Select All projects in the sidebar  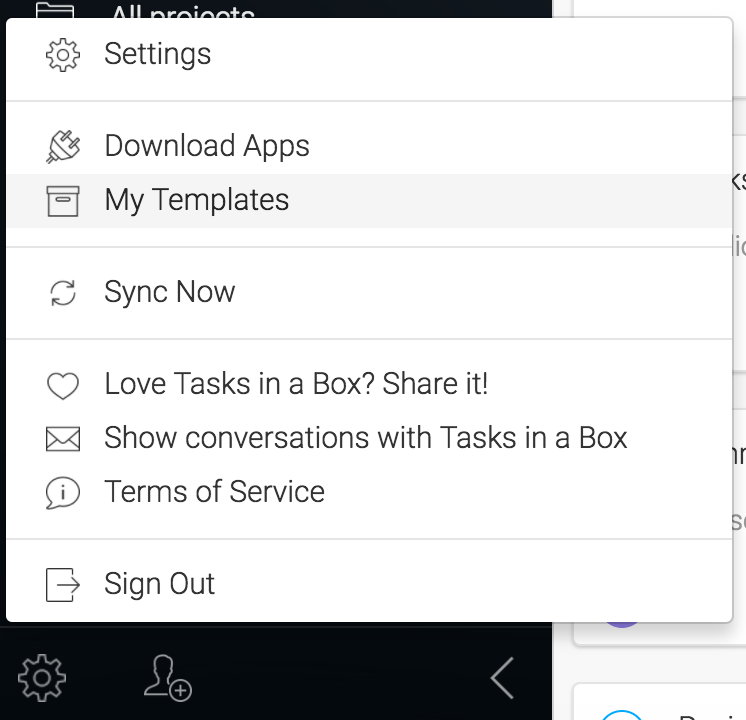pyautogui.click(x=182, y=10)
